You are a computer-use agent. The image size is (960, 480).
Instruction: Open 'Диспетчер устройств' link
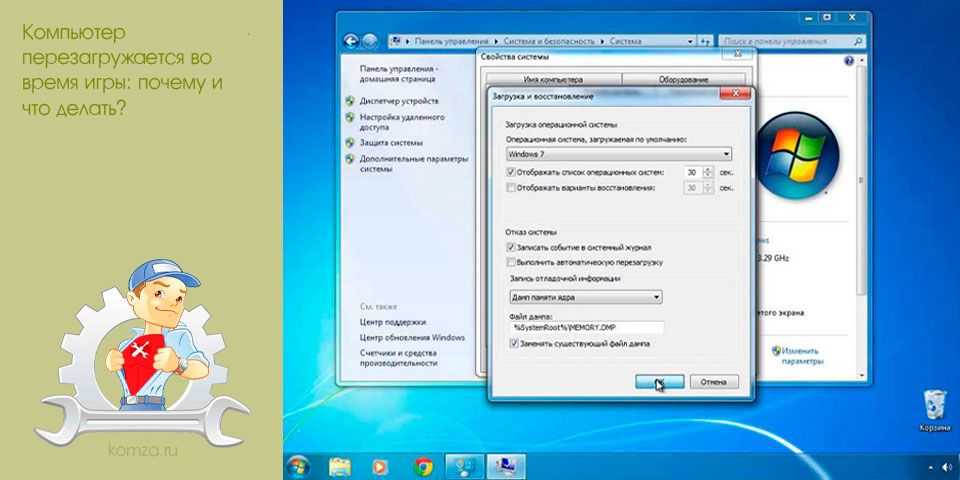(399, 101)
